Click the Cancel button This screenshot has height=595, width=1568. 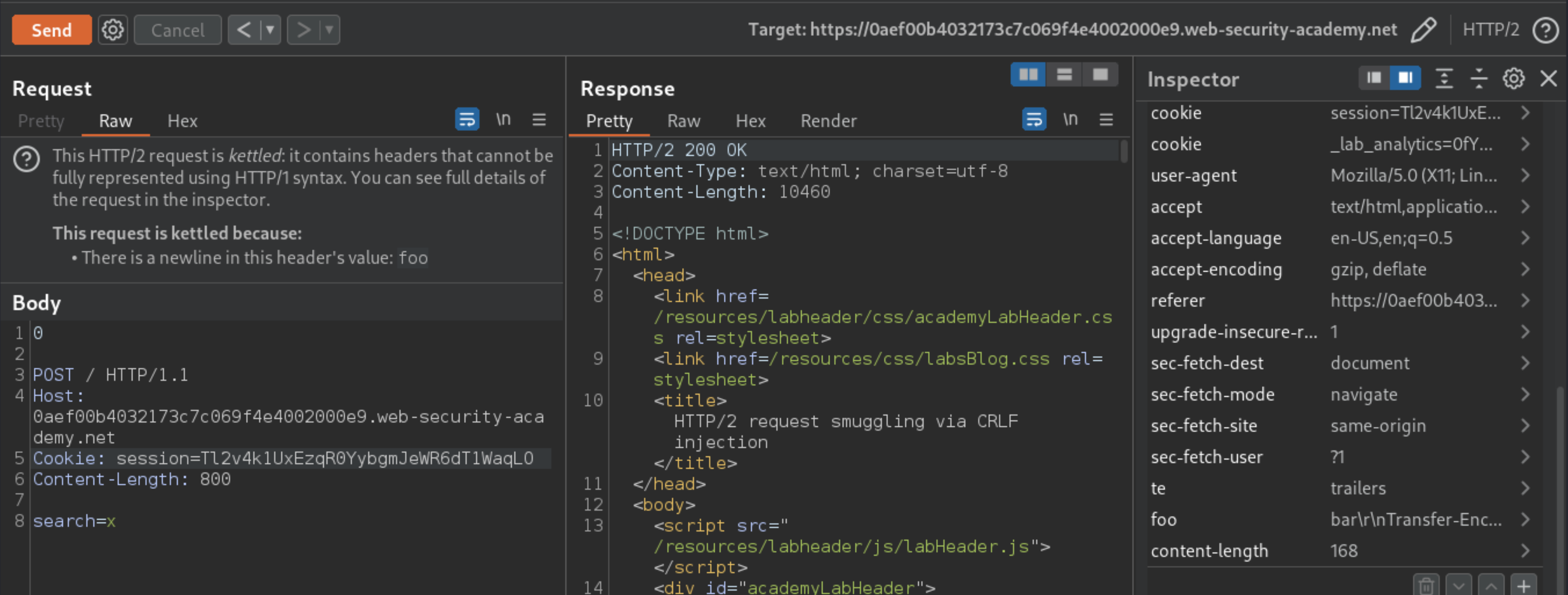177,30
